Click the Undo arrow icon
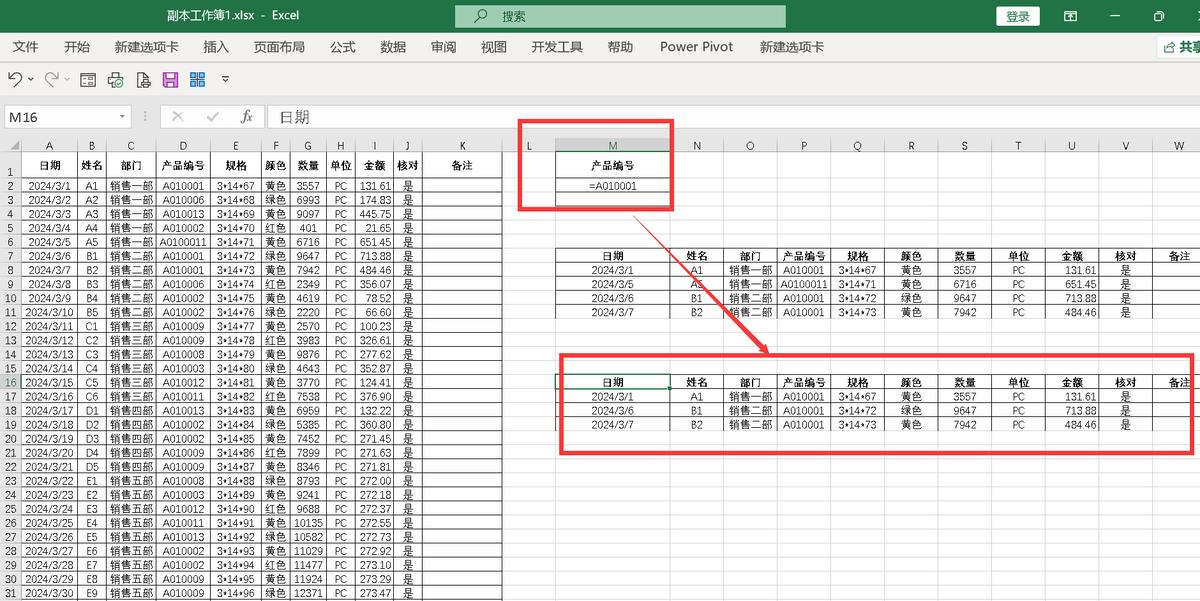1200x601 pixels. 15,79
